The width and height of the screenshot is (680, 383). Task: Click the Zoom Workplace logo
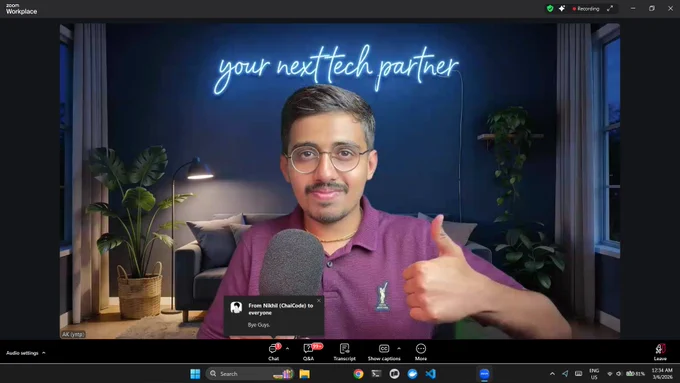(x=21, y=9)
